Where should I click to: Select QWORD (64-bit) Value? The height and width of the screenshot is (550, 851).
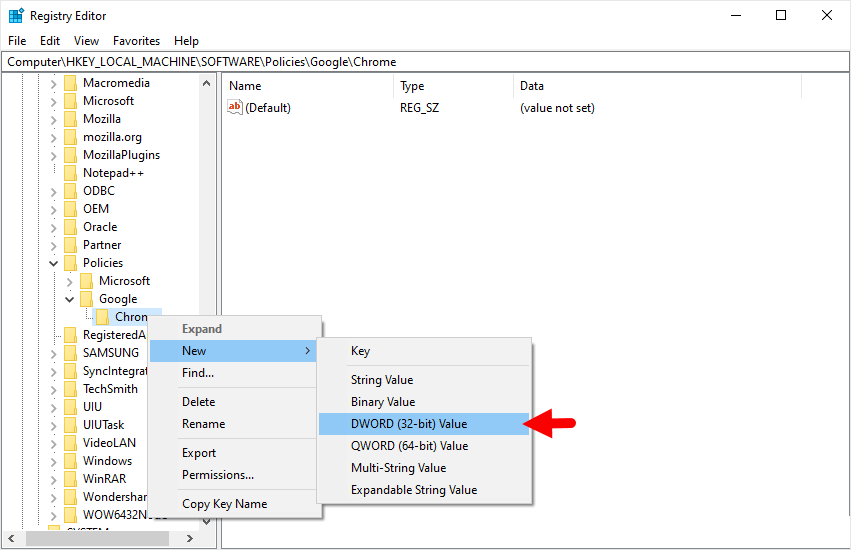[x=424, y=446]
